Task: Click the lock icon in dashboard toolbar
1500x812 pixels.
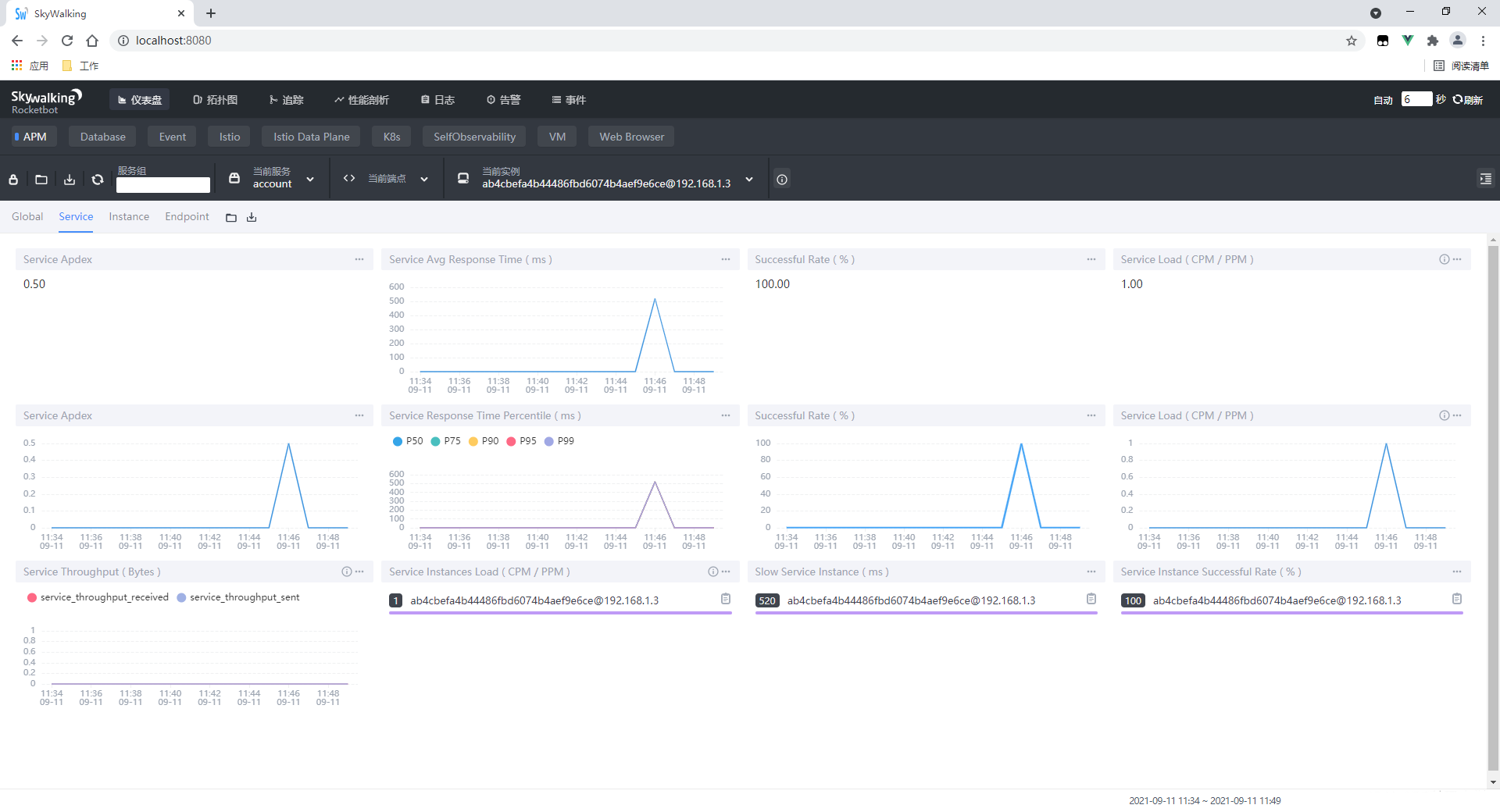Action: pyautogui.click(x=13, y=180)
